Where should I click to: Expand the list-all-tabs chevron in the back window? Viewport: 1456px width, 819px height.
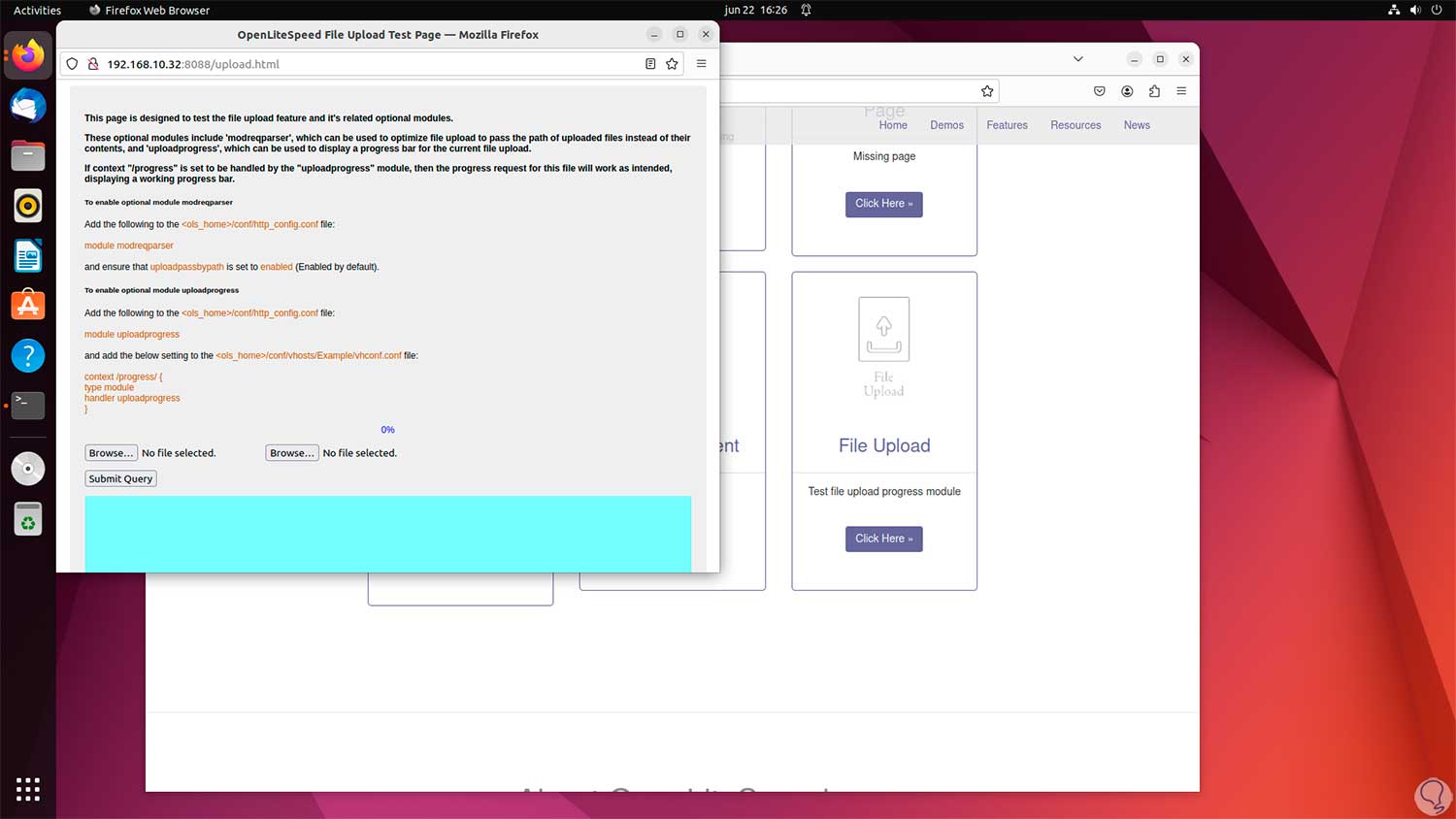pos(1077,59)
